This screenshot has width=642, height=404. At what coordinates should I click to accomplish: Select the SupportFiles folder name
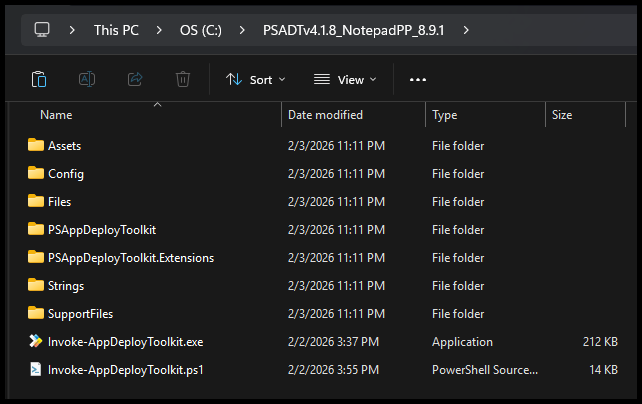tap(80, 314)
